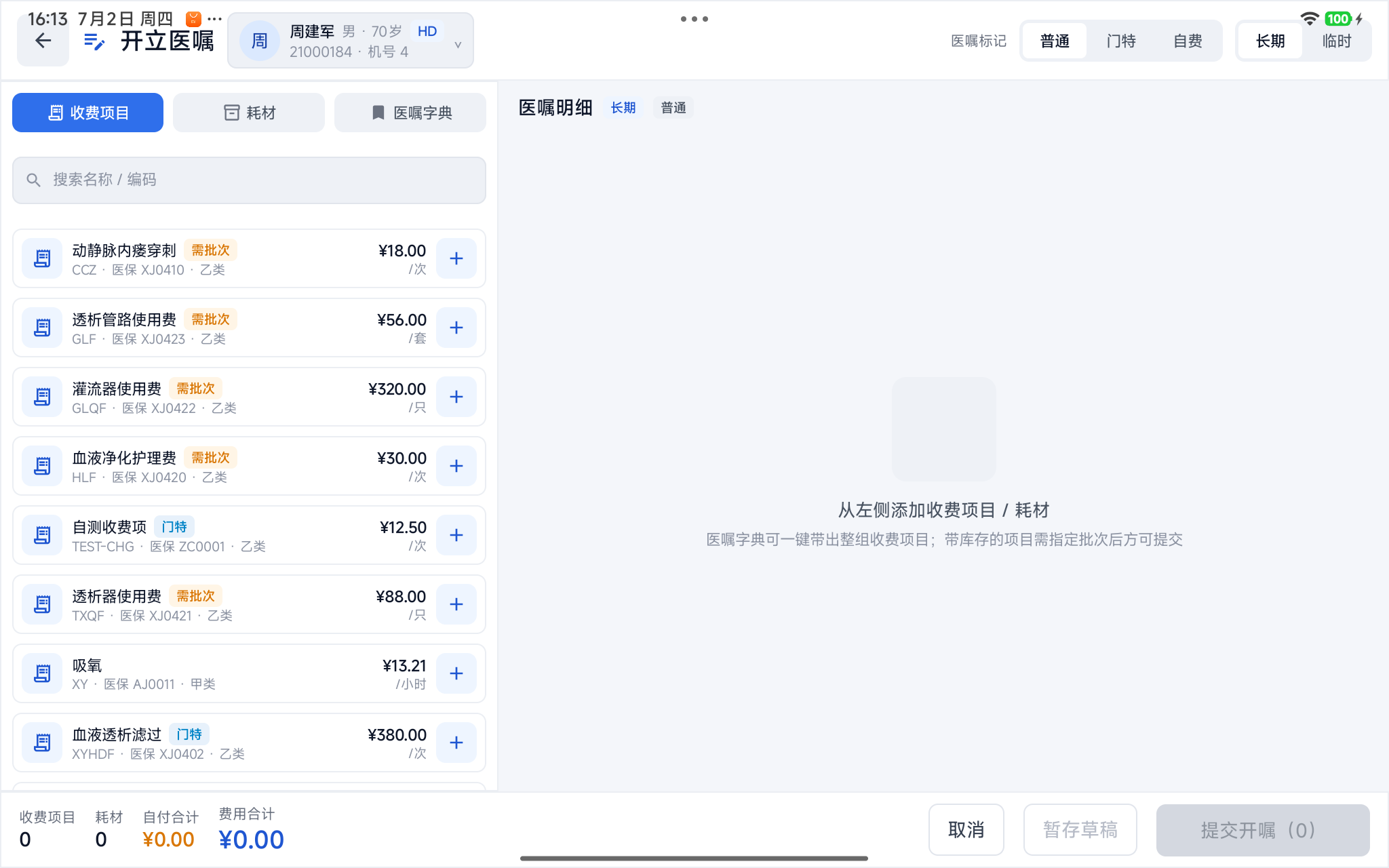Select 门特 order mark

click(x=1121, y=41)
